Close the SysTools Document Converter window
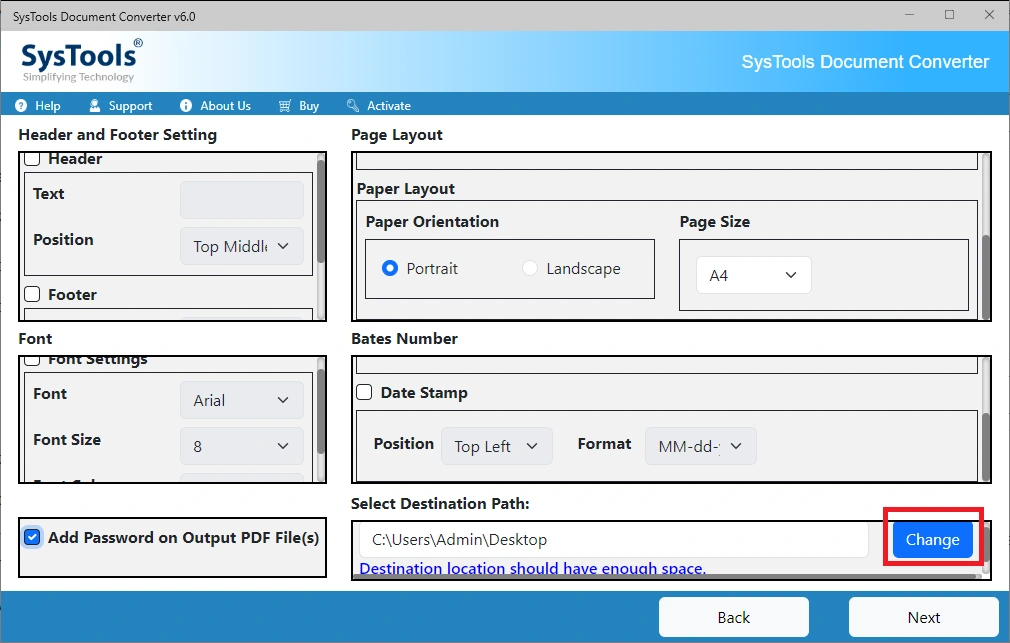The height and width of the screenshot is (643, 1010). click(989, 15)
